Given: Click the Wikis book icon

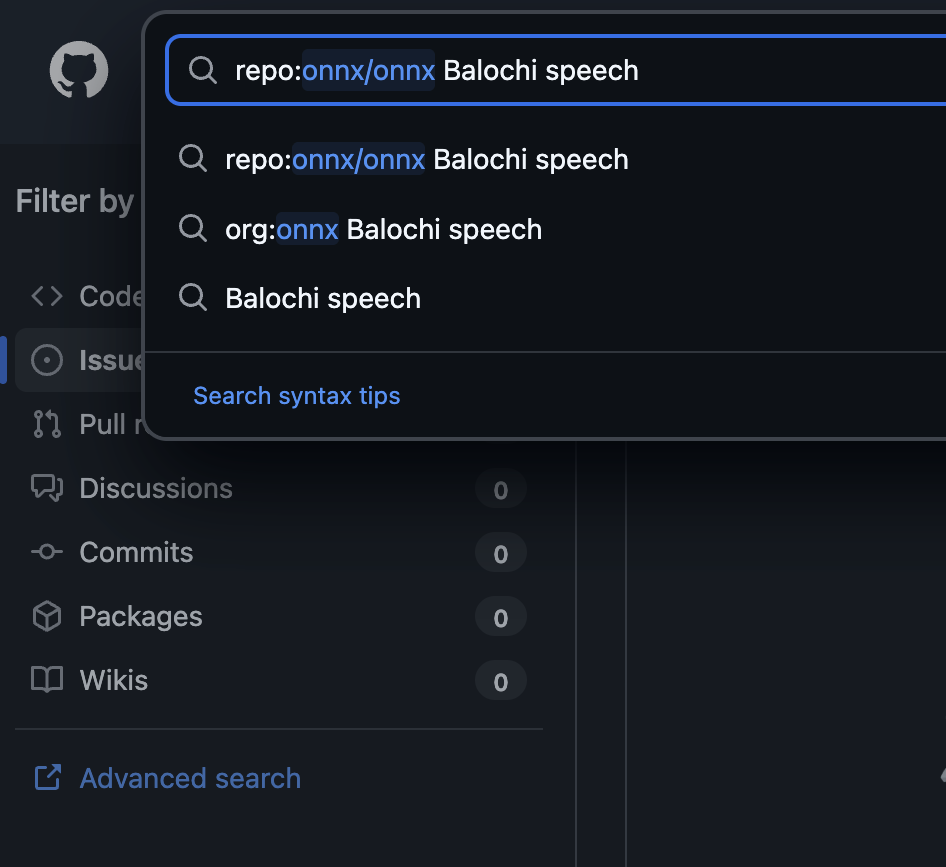Looking at the screenshot, I should (47, 680).
